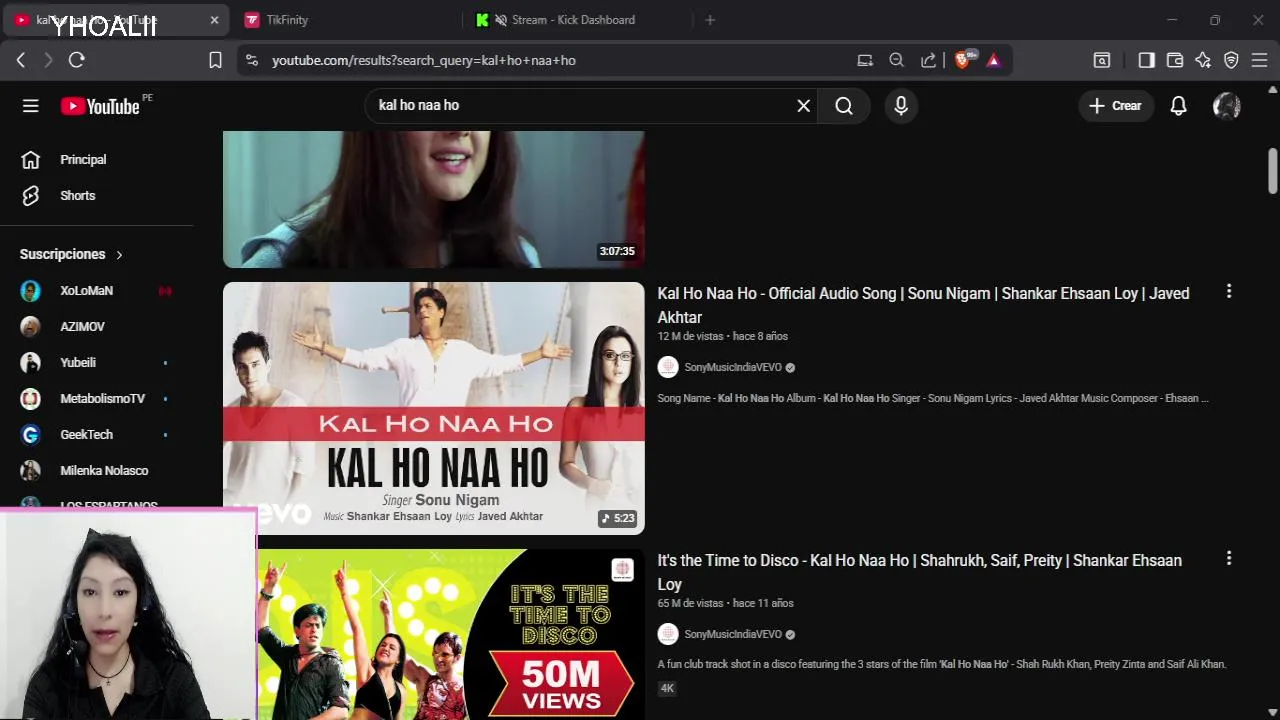
Task: Expand the Suscripciones section
Action: (71, 254)
